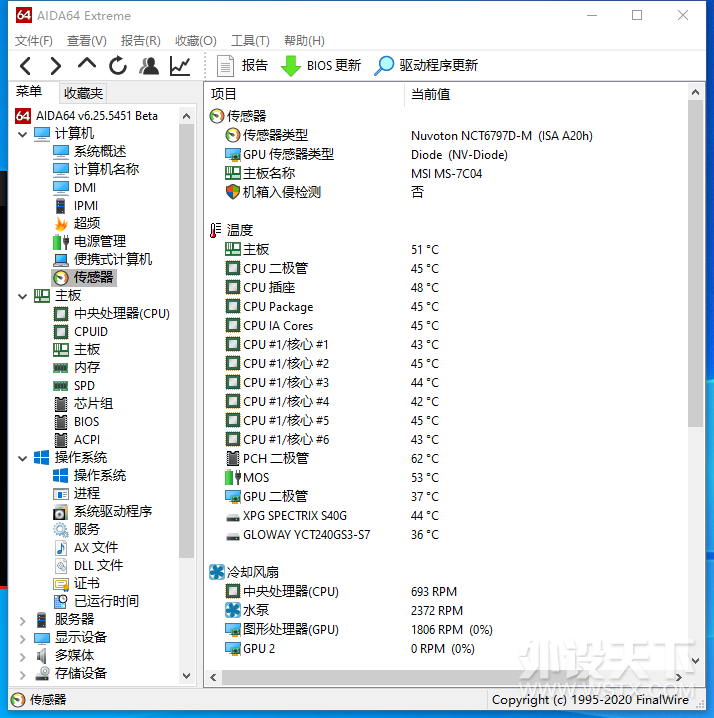714x718 pixels.
Task: Click the Refresh icon in toolbar
Action: (x=118, y=66)
